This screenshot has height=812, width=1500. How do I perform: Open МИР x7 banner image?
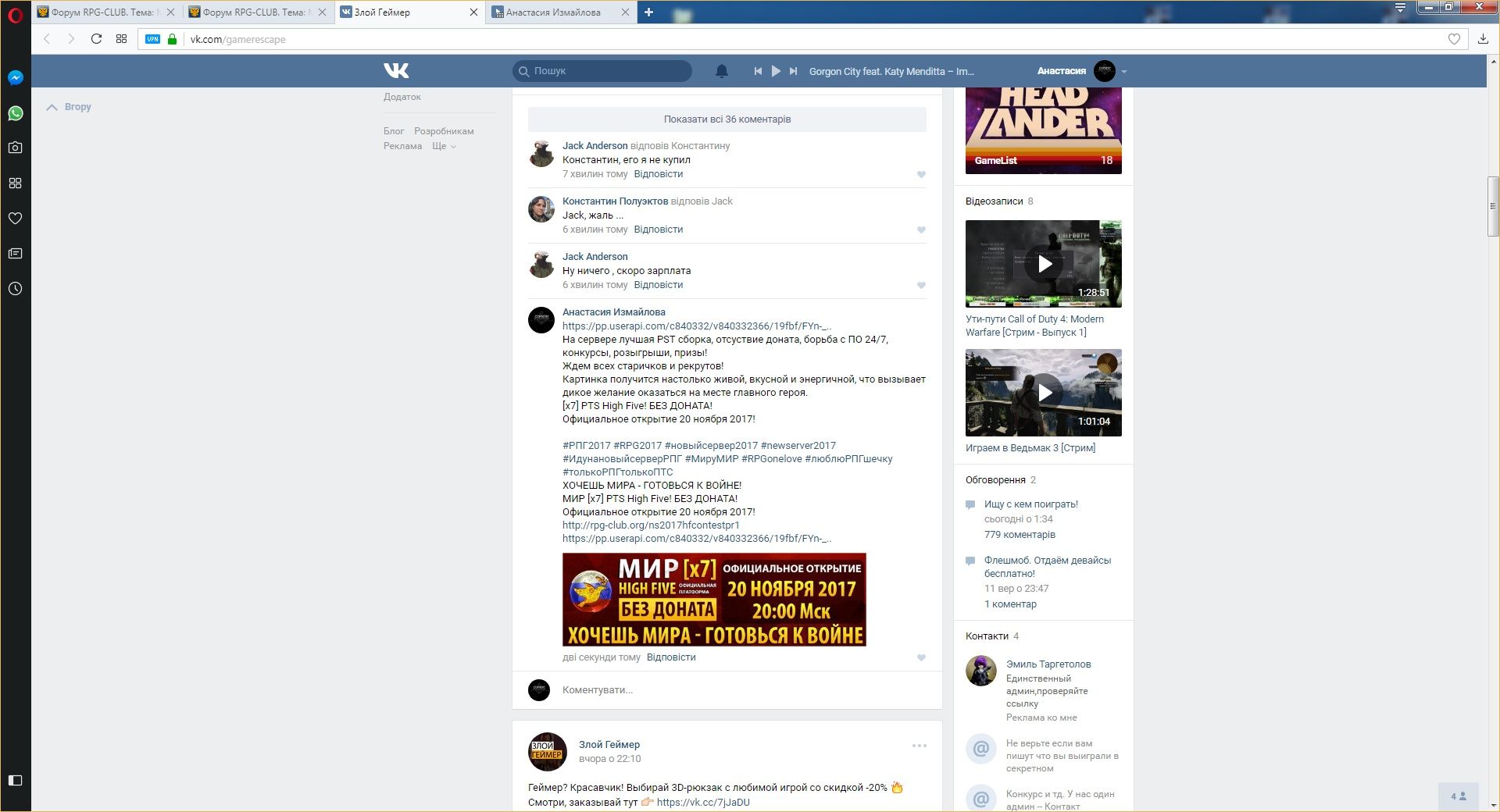(x=714, y=600)
